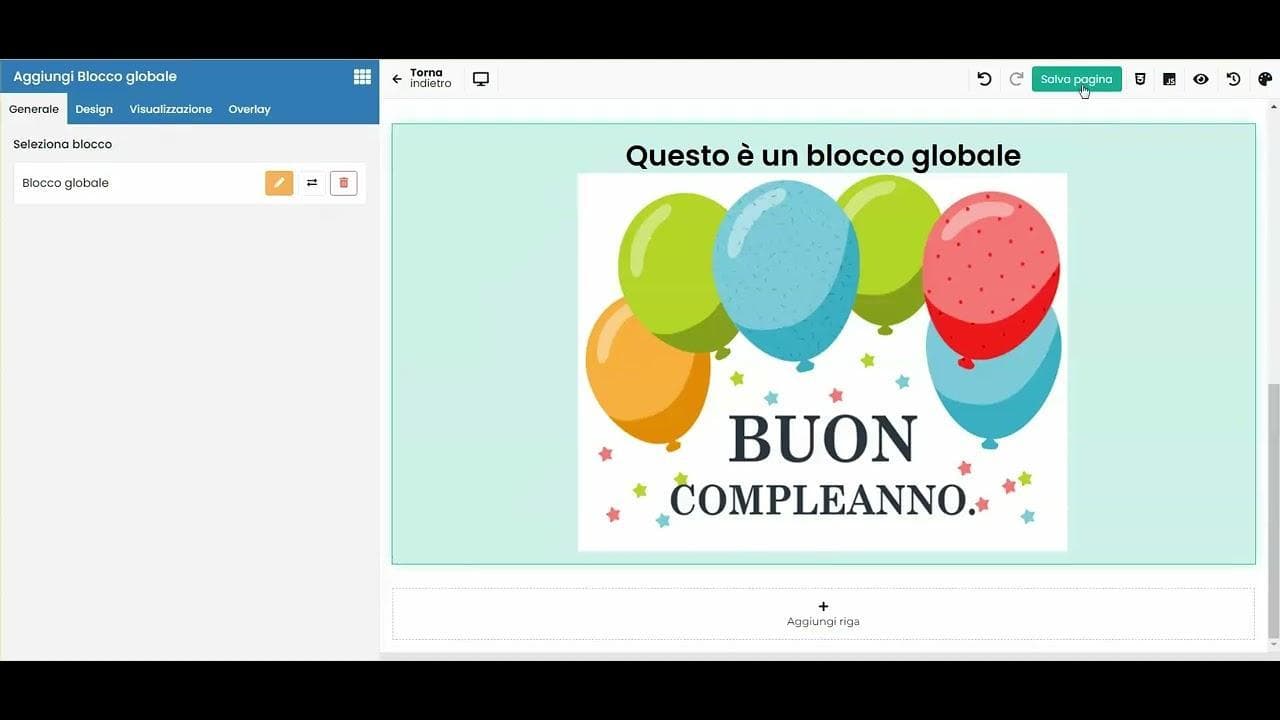
Task: Save the page with Salva pagina
Action: pyautogui.click(x=1076, y=78)
